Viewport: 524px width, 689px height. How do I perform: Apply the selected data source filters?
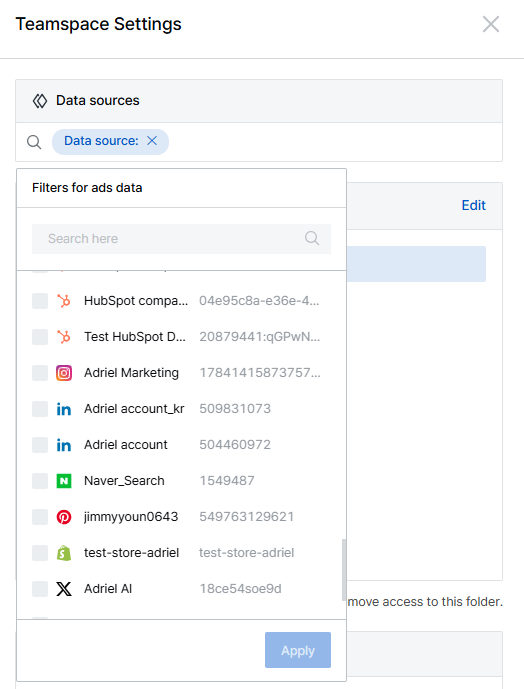298,650
